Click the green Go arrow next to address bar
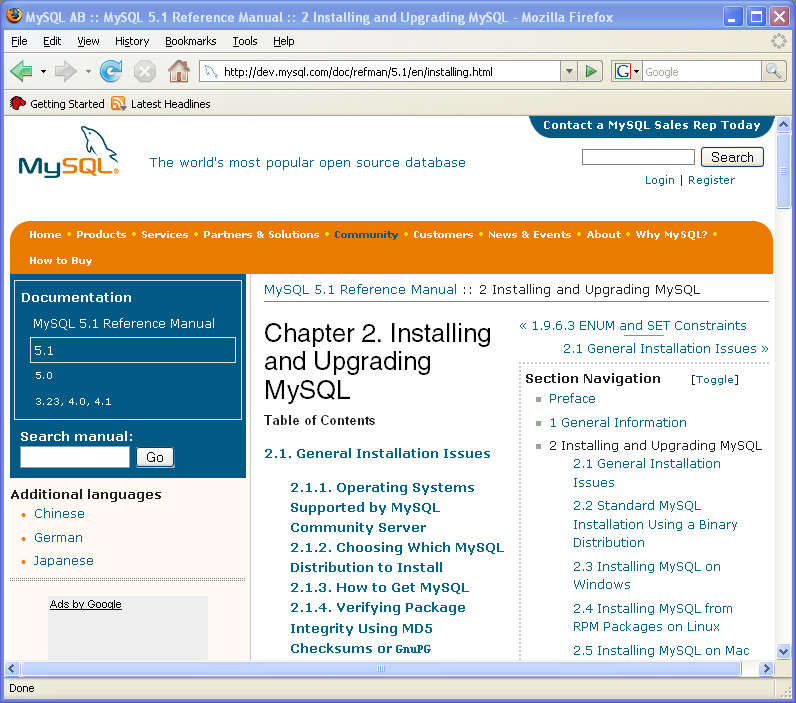Screen dimensions: 796x703 click(x=590, y=72)
